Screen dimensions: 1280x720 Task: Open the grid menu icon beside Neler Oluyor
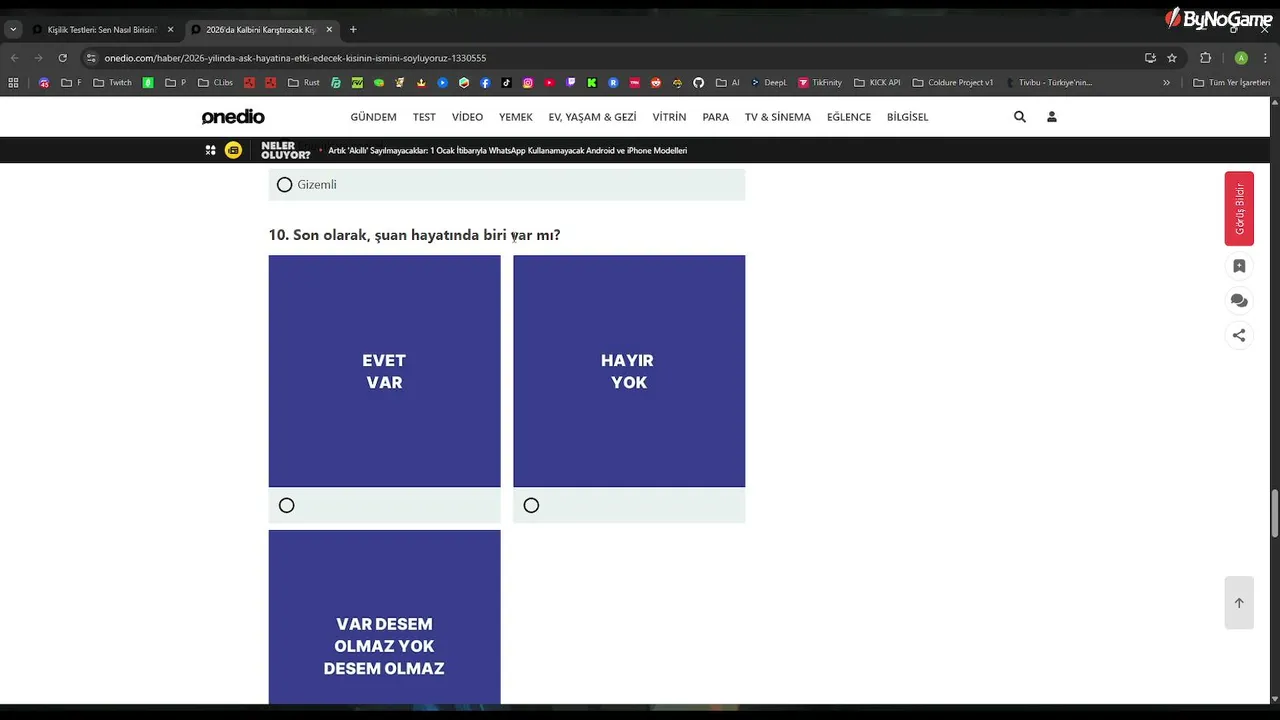click(210, 150)
